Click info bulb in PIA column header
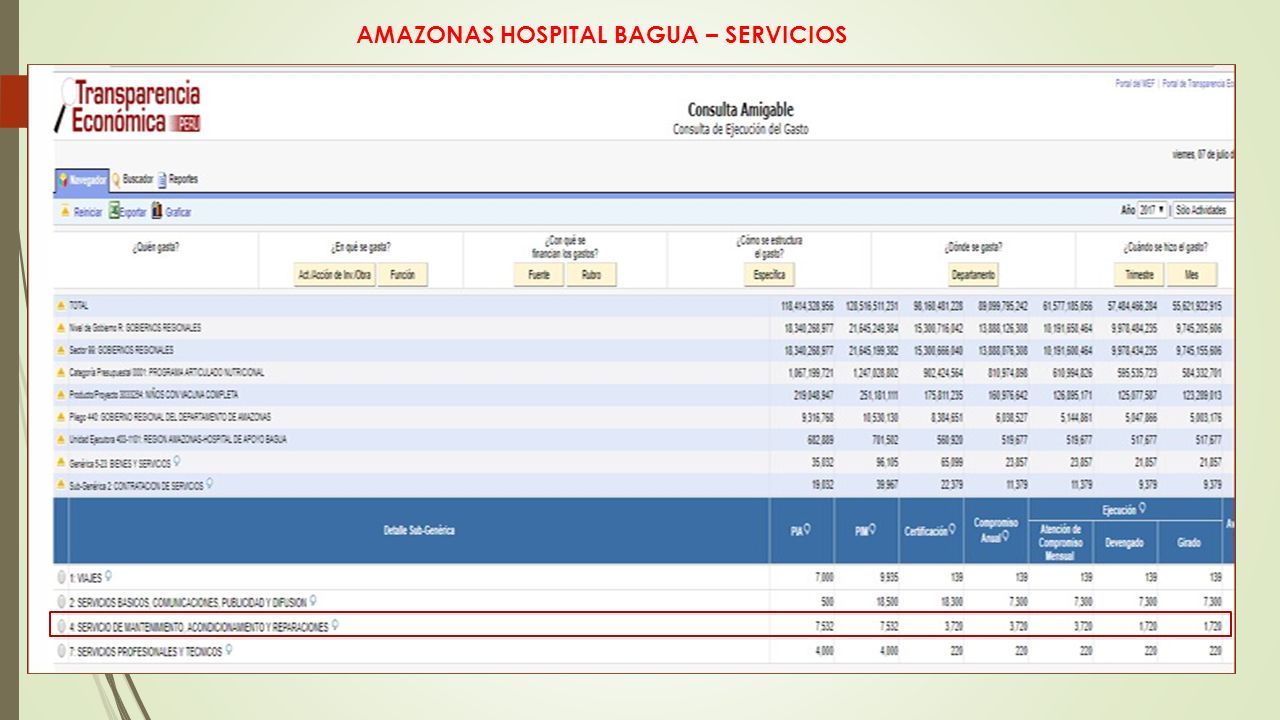This screenshot has width=1280, height=720. pyautogui.click(x=806, y=530)
